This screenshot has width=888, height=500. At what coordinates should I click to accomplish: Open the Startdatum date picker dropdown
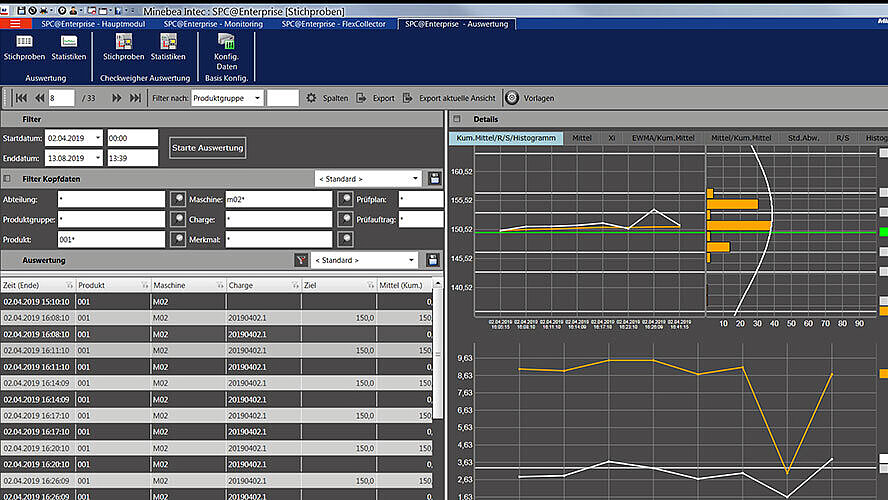pos(97,138)
